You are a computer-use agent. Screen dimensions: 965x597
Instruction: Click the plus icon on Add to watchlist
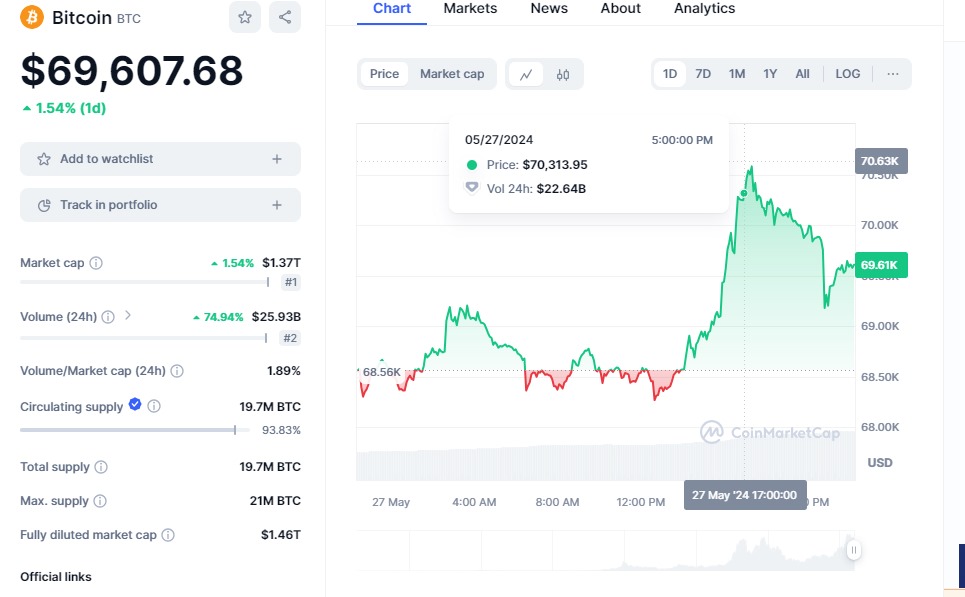[277, 159]
